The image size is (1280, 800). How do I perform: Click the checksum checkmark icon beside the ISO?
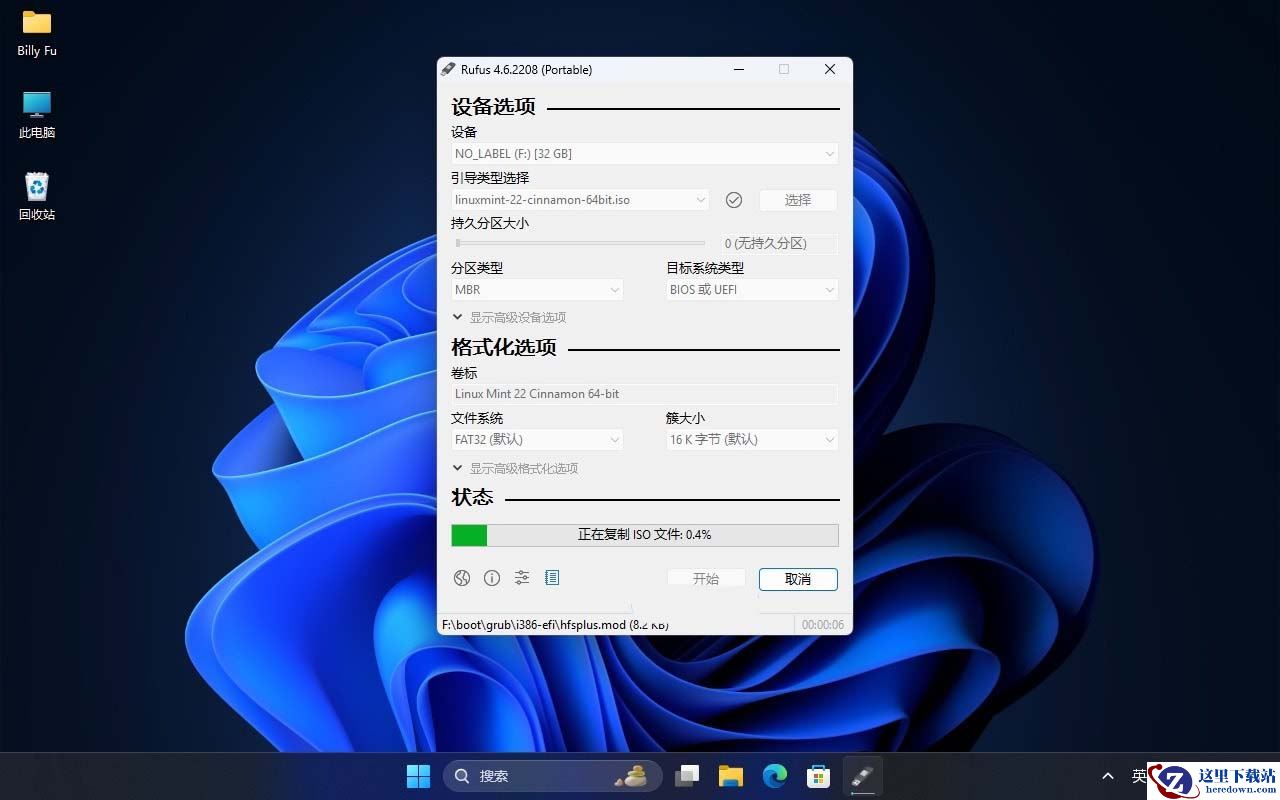click(x=734, y=200)
